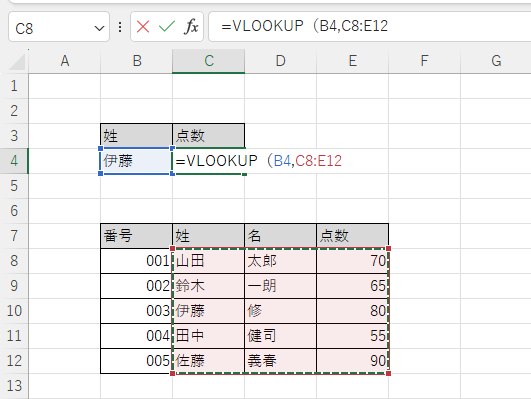Screen dimensions: 531x399
Task: Click score cell showing 55
Action: tap(353, 336)
